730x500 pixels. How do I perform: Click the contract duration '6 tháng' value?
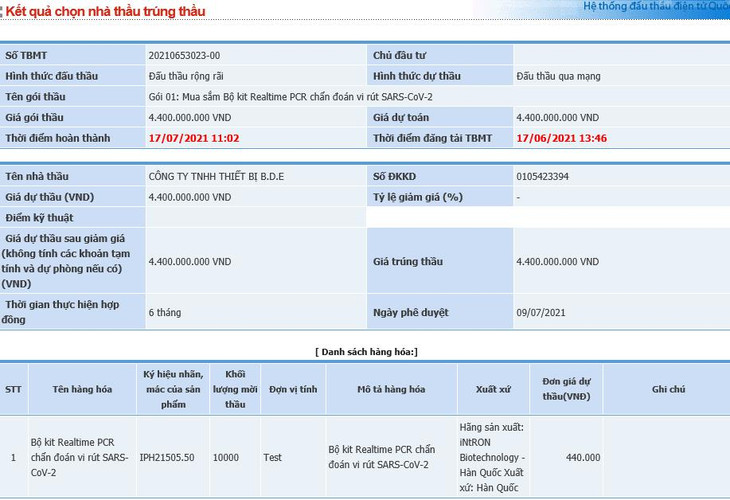pyautogui.click(x=165, y=313)
